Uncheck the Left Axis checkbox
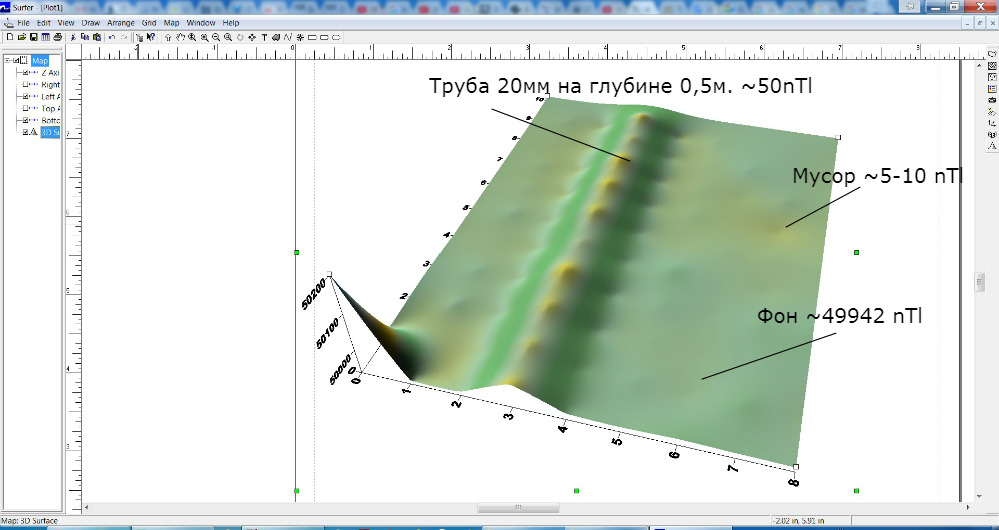999x530 pixels. 26,97
